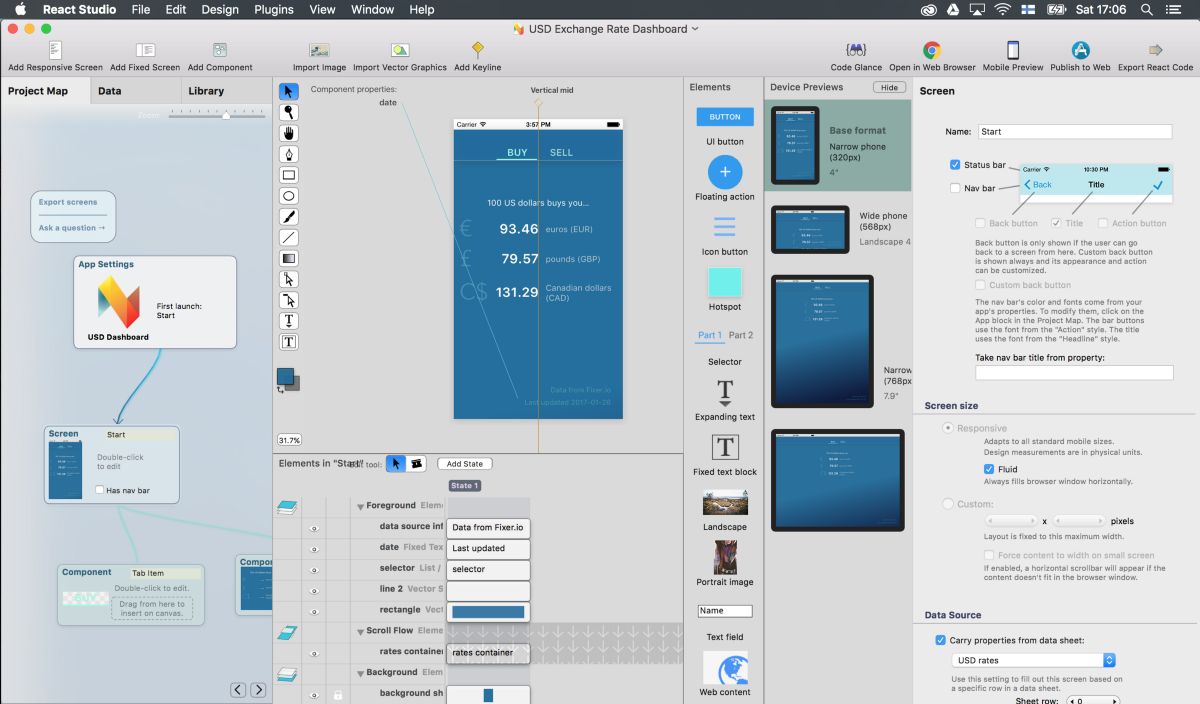Select the Hand pan tool
The height and width of the screenshot is (704, 1200).
pos(289,133)
